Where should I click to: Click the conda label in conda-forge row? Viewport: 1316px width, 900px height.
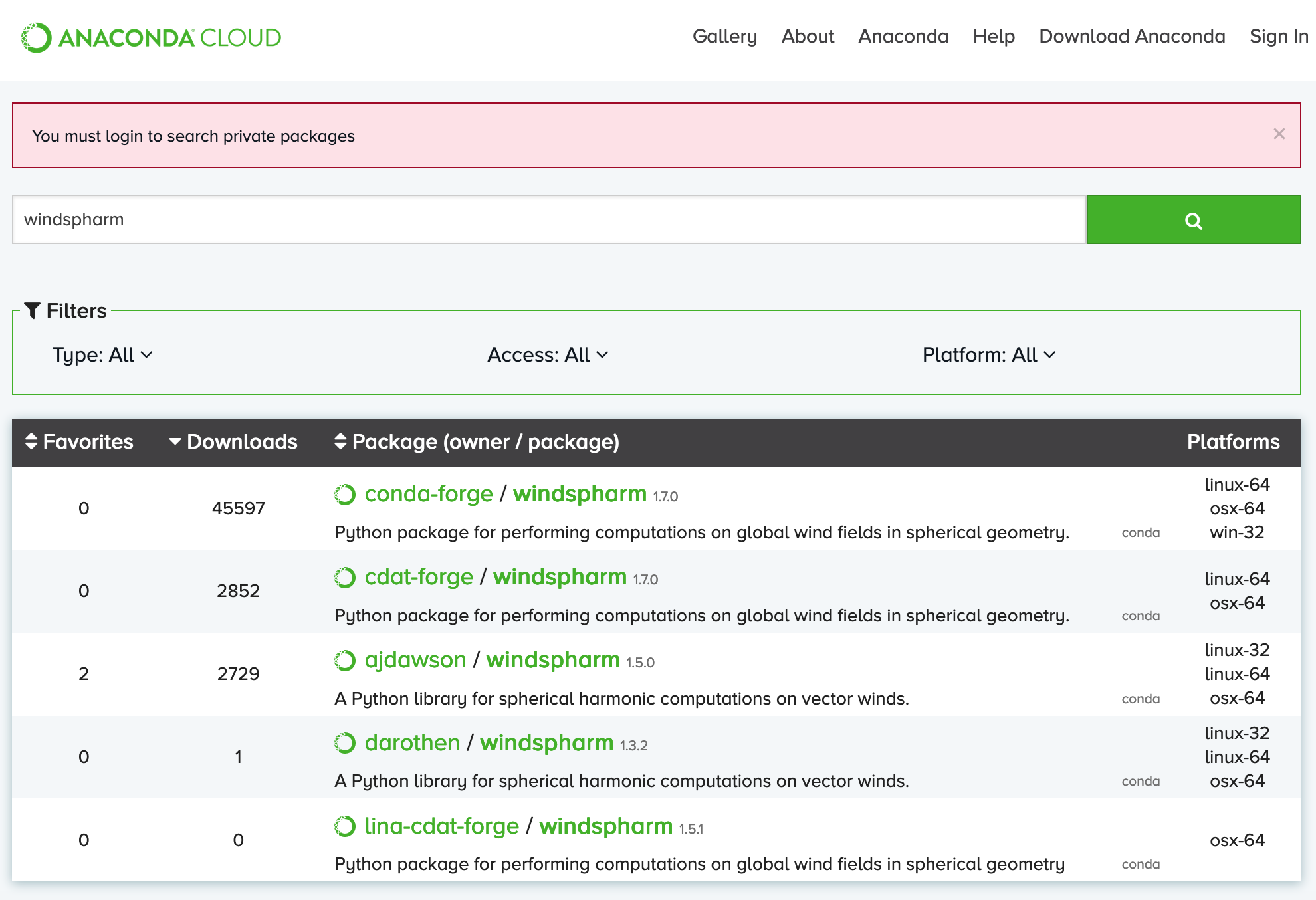1141,533
